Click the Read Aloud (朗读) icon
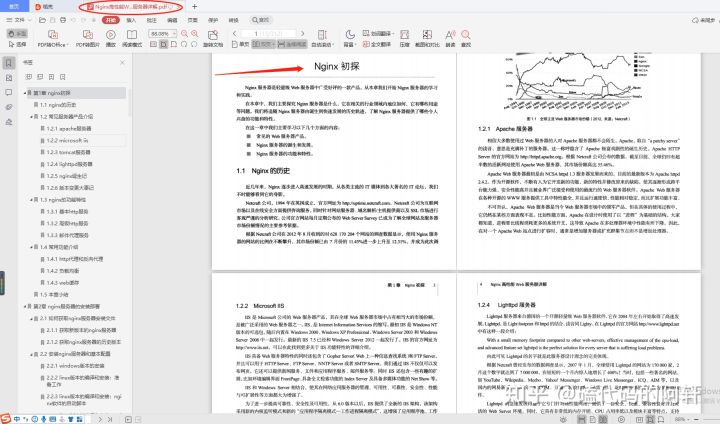720x424 pixels. pos(450,39)
